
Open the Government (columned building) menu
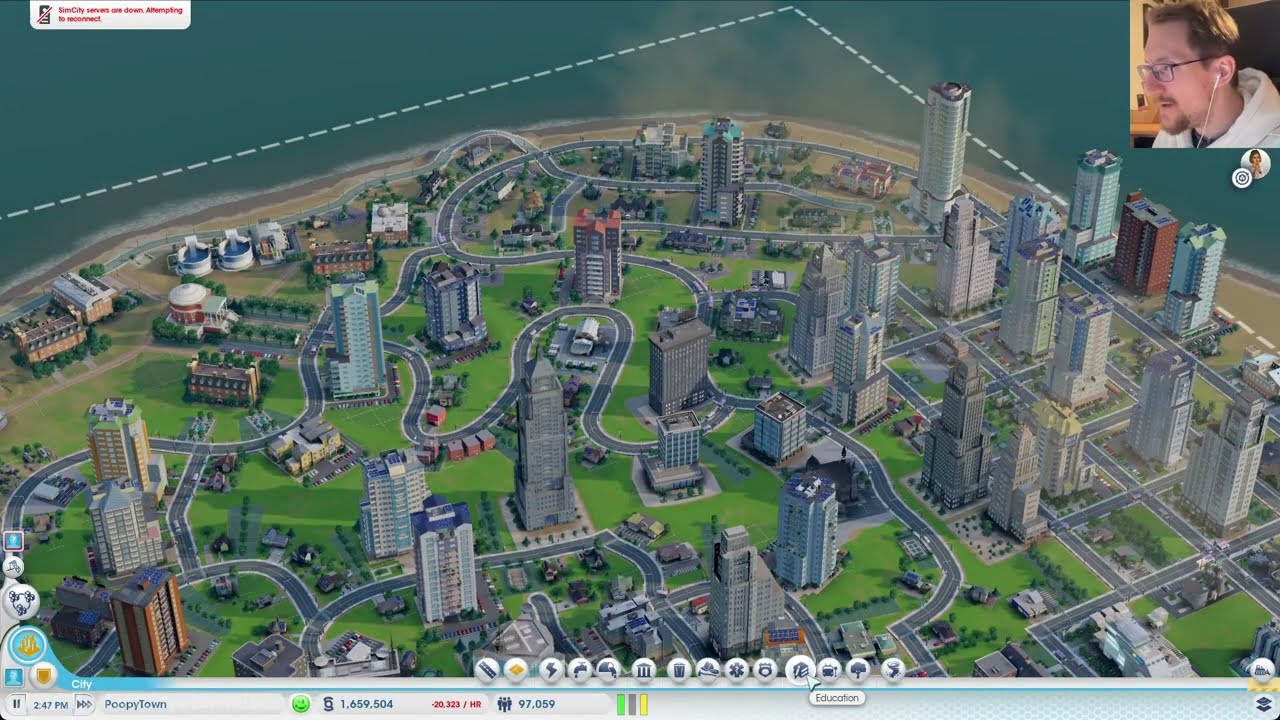tap(644, 670)
